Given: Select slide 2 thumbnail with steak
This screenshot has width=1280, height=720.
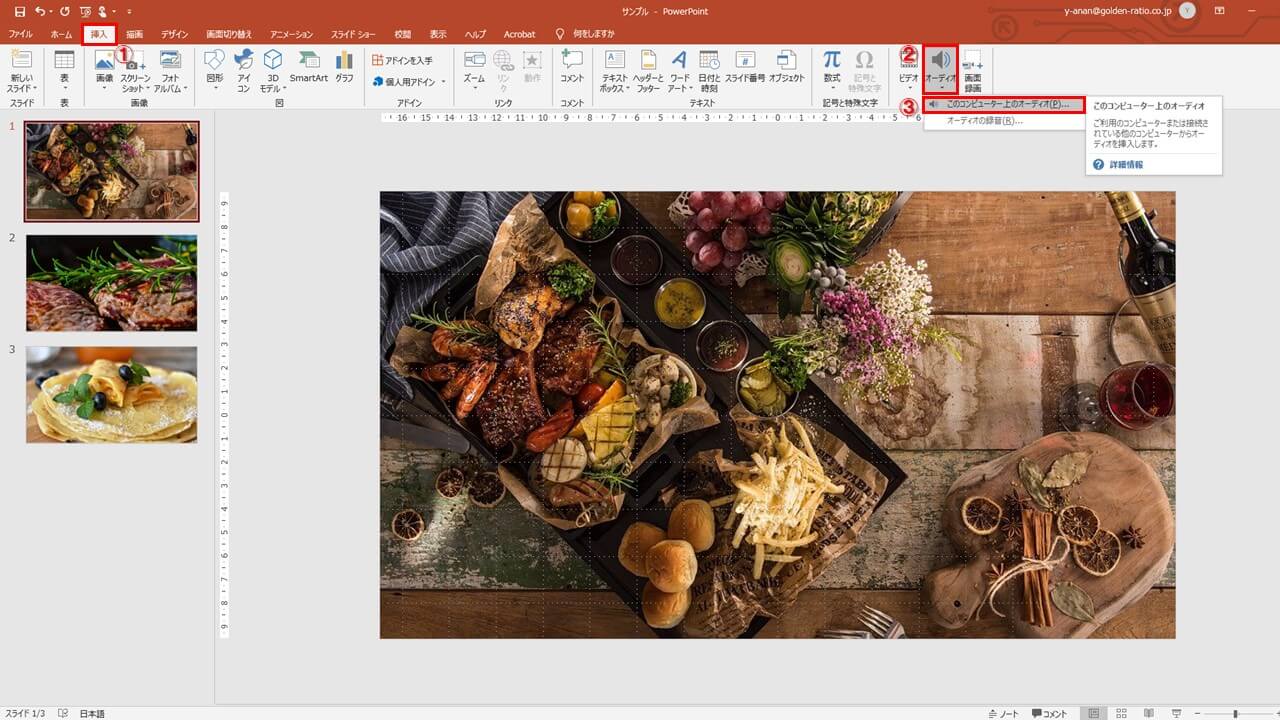Looking at the screenshot, I should 111,283.
